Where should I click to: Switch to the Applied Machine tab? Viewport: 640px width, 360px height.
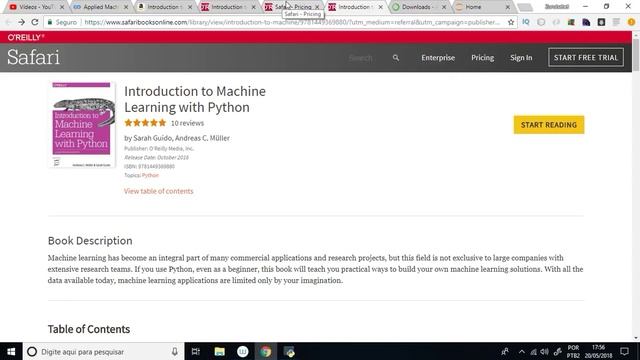click(100, 7)
